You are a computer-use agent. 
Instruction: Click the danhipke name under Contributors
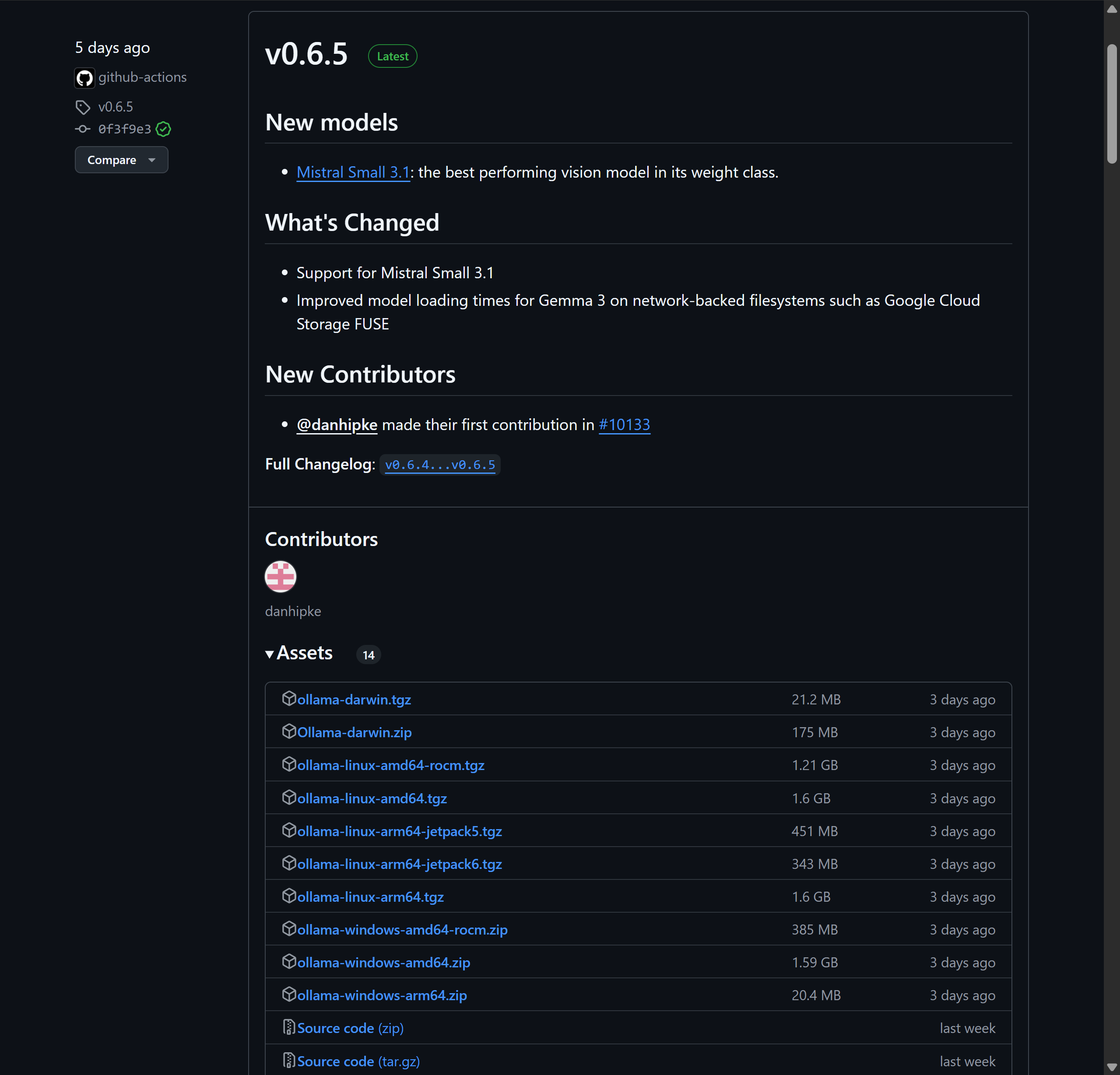[x=293, y=611]
